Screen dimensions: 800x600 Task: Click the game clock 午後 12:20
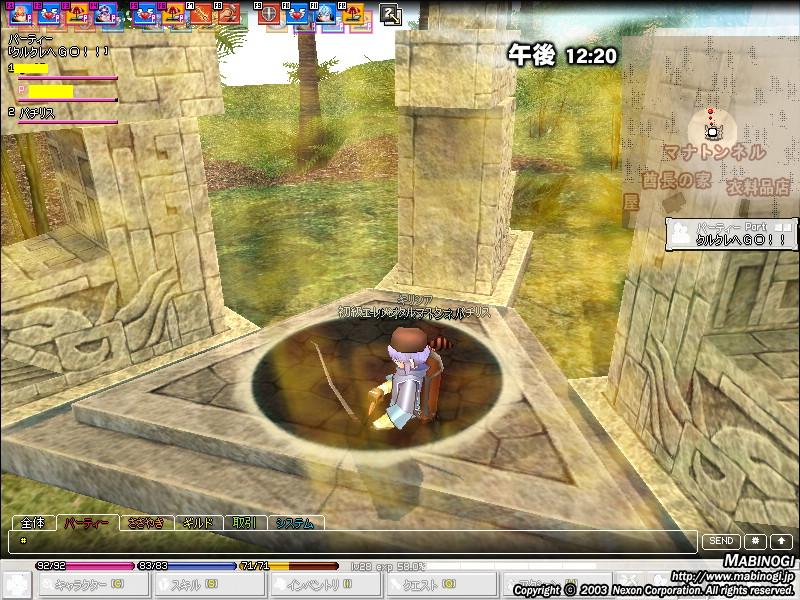[x=562, y=55]
